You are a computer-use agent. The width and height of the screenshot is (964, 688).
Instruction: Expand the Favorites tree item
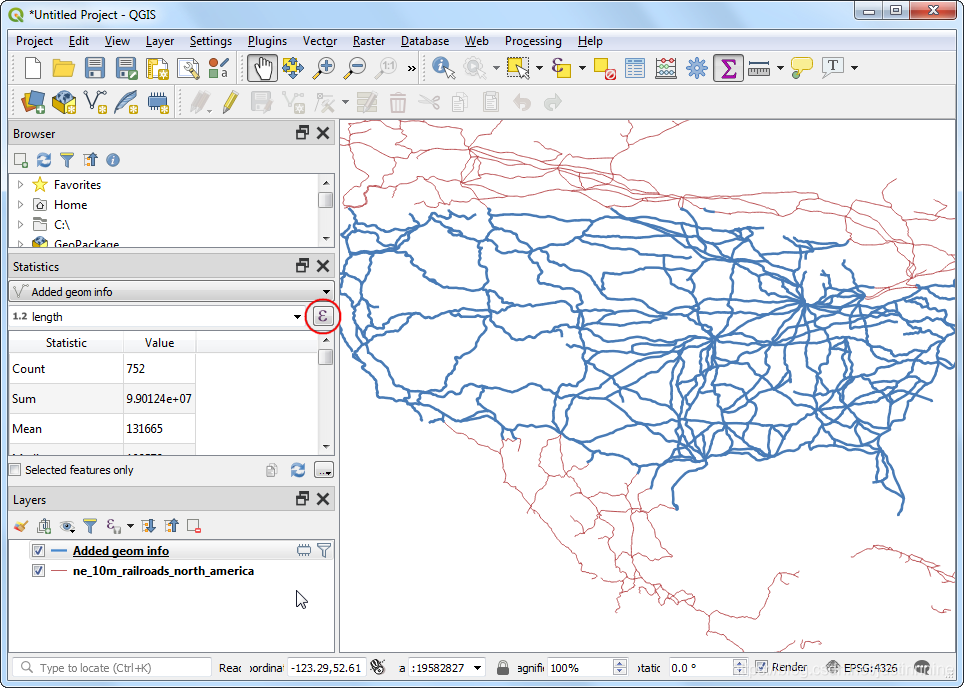coord(20,184)
